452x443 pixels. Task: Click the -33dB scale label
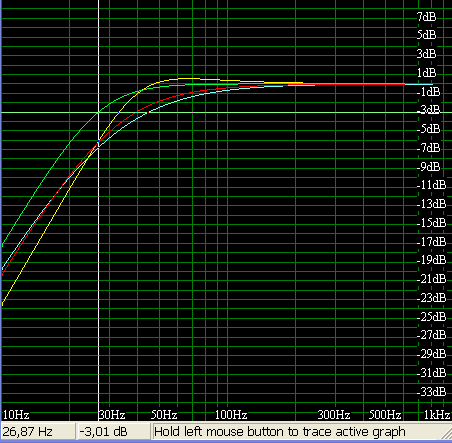tap(431, 391)
